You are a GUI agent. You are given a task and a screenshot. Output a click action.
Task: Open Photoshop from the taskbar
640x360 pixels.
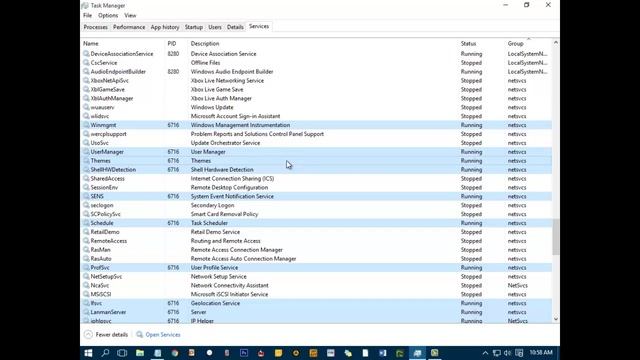(244, 353)
